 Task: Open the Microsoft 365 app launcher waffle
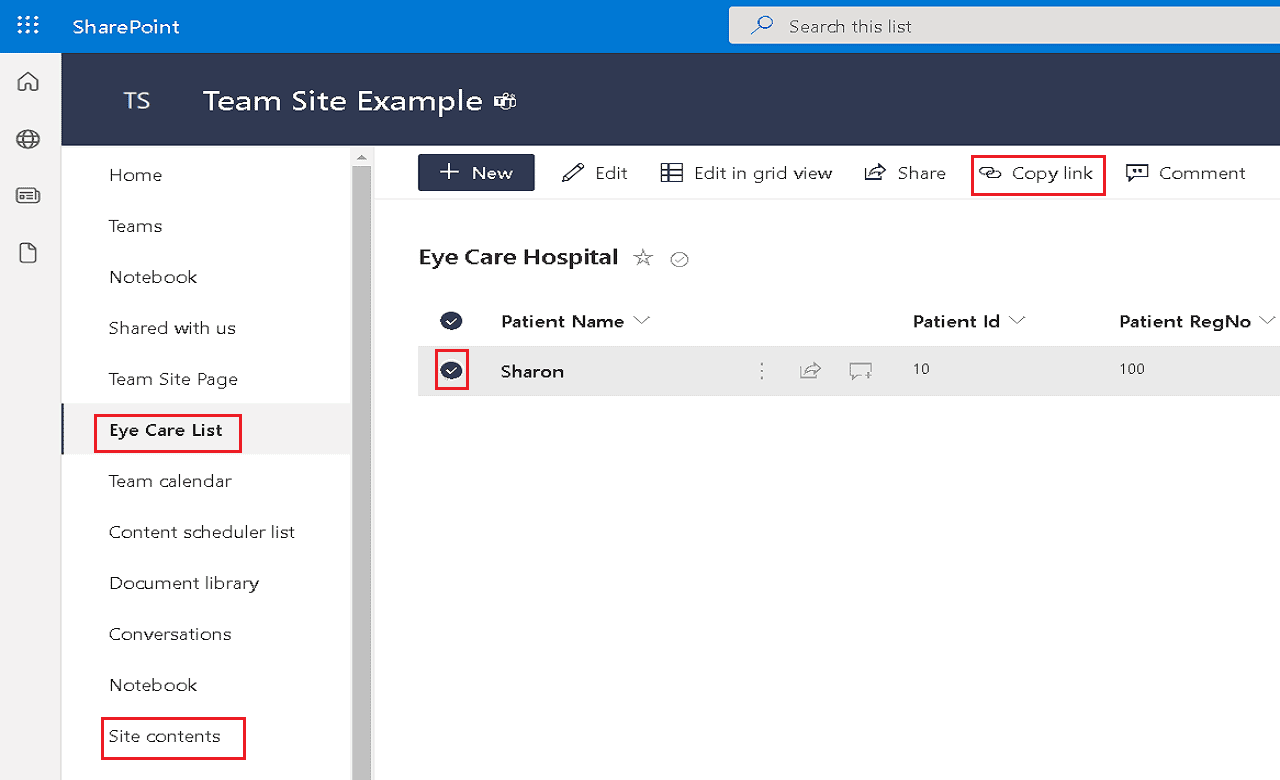point(28,26)
